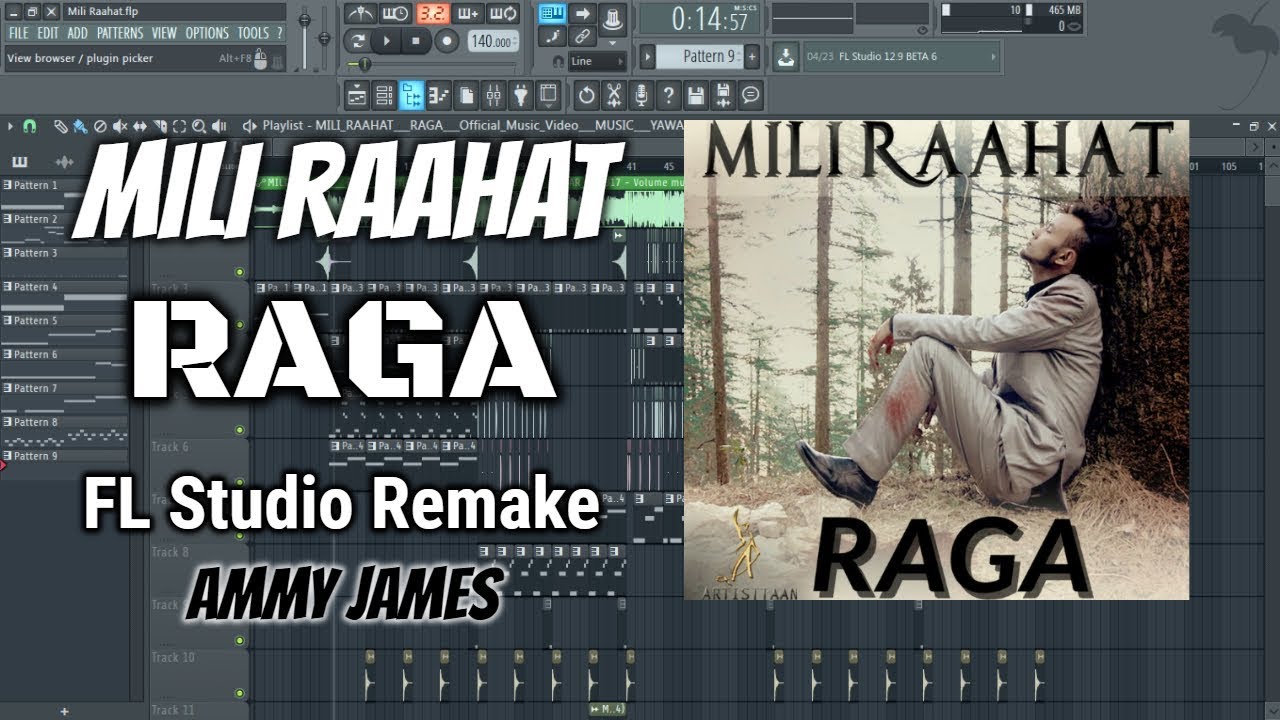Toggle wait for input before playing
Screen dimensions: 1280x720
[x=396, y=13]
